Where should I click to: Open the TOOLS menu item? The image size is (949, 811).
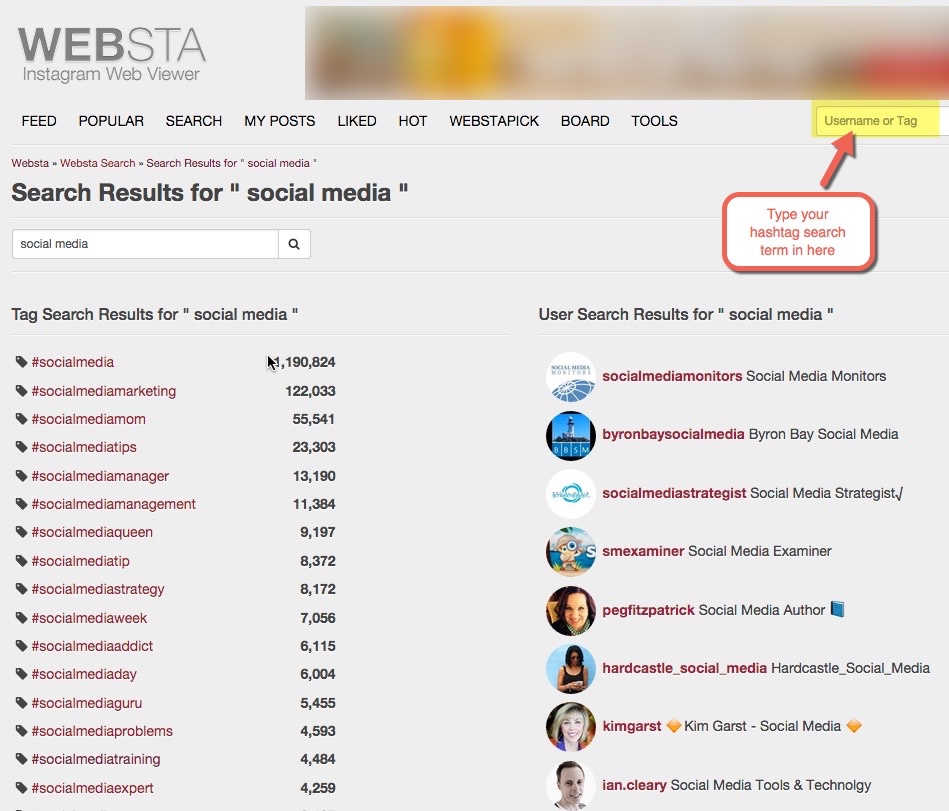point(654,121)
